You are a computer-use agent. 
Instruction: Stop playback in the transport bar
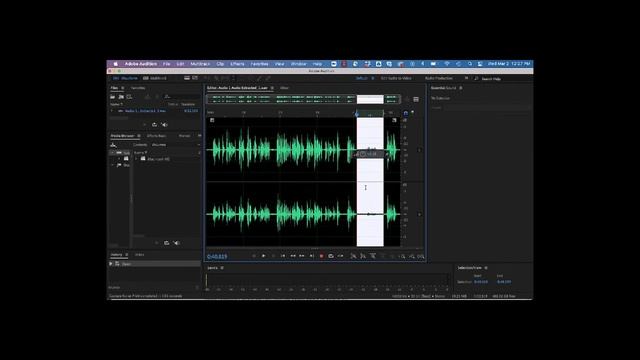[x=254, y=256]
